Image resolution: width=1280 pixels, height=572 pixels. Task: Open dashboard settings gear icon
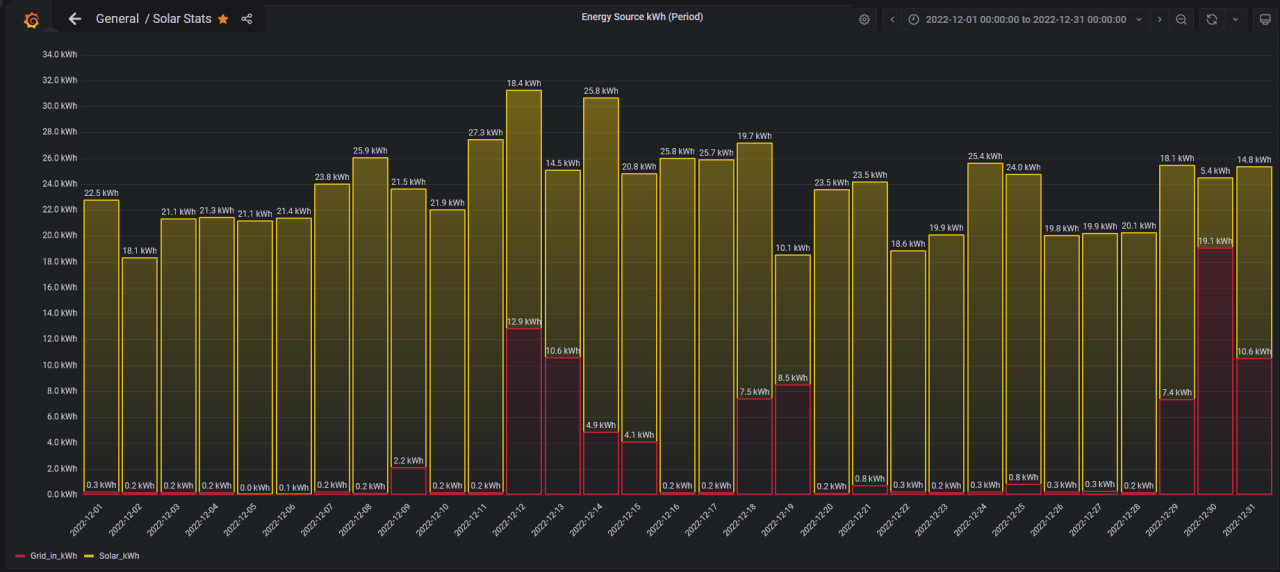pyautogui.click(x=864, y=19)
